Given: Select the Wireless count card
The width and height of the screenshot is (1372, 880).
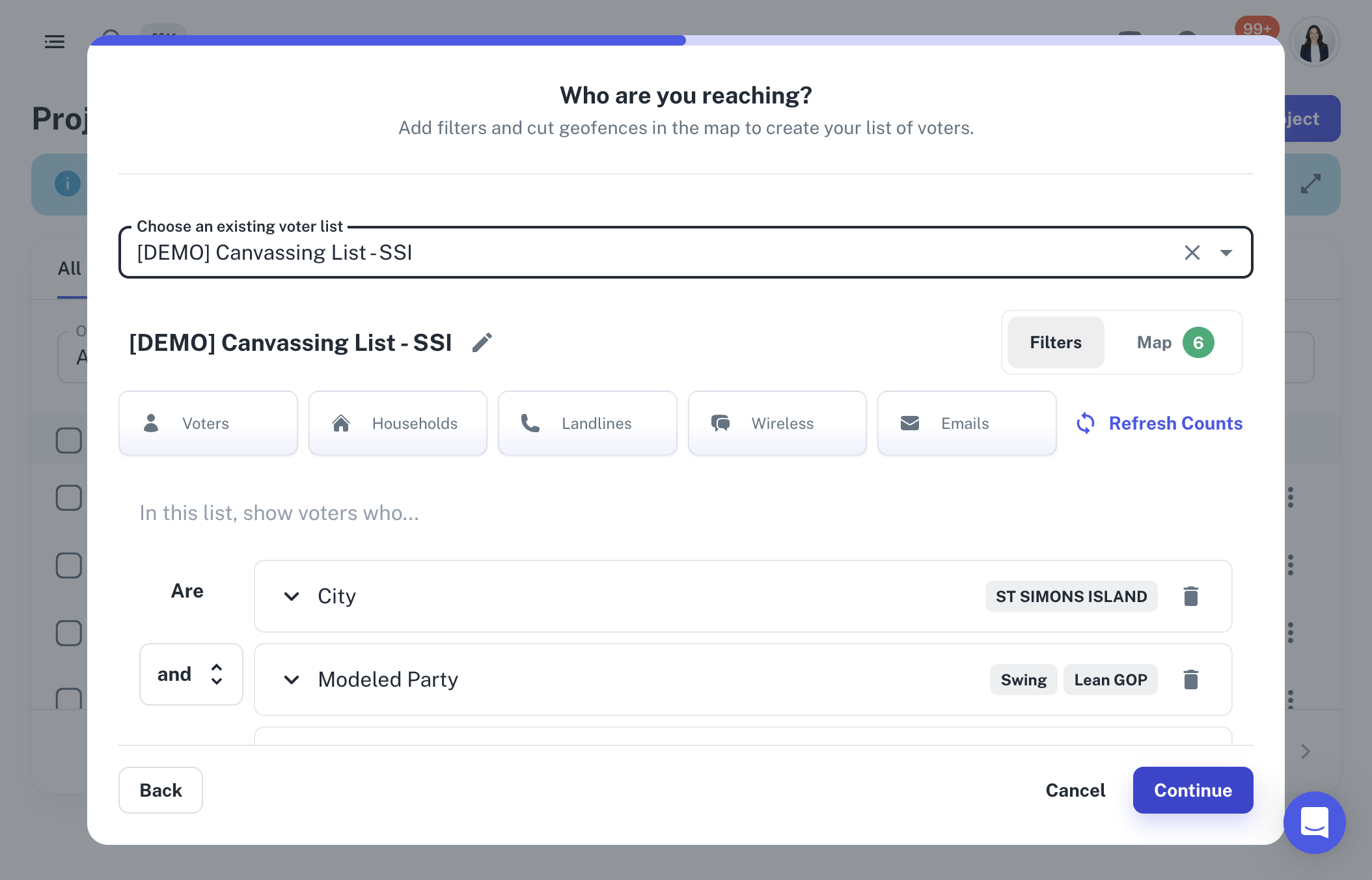Looking at the screenshot, I should [777, 423].
